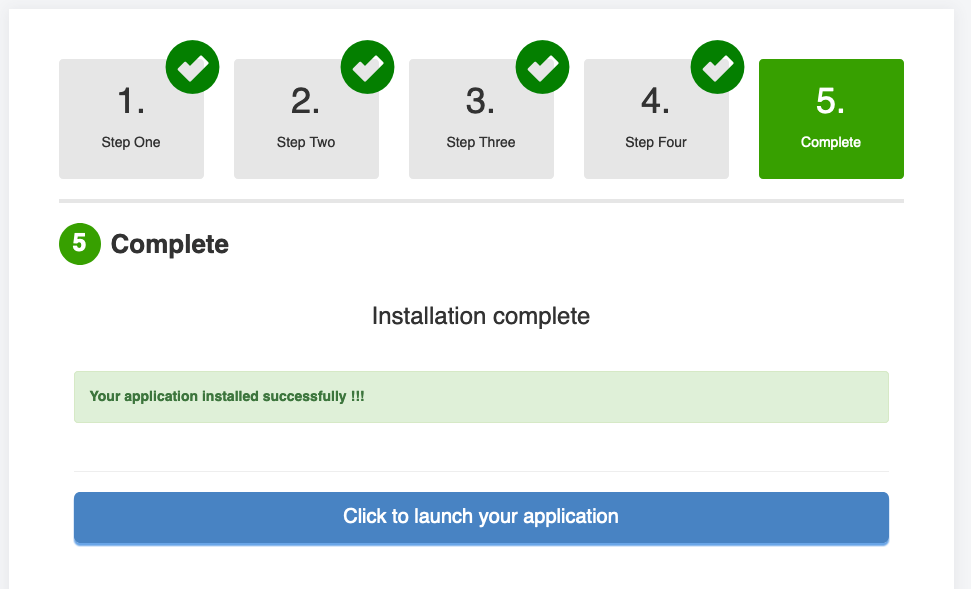This screenshot has width=971, height=589.
Task: Click the gray divider bar below the step tiles
Action: (481, 201)
